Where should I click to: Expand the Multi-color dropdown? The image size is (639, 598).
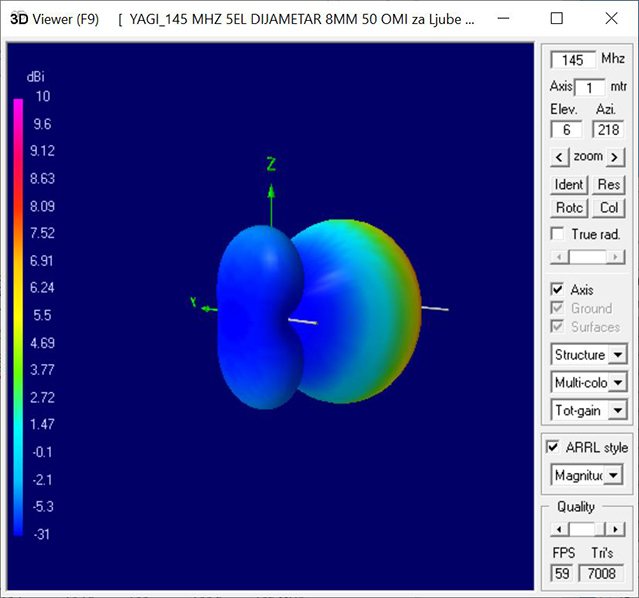coord(618,382)
